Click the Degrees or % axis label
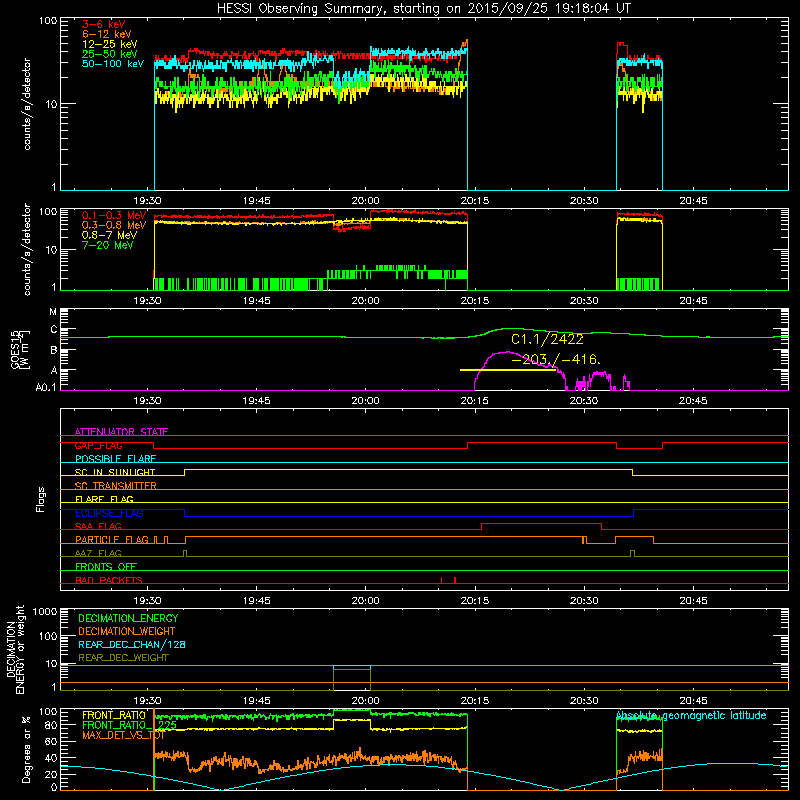The width and height of the screenshot is (800, 800). coord(26,749)
